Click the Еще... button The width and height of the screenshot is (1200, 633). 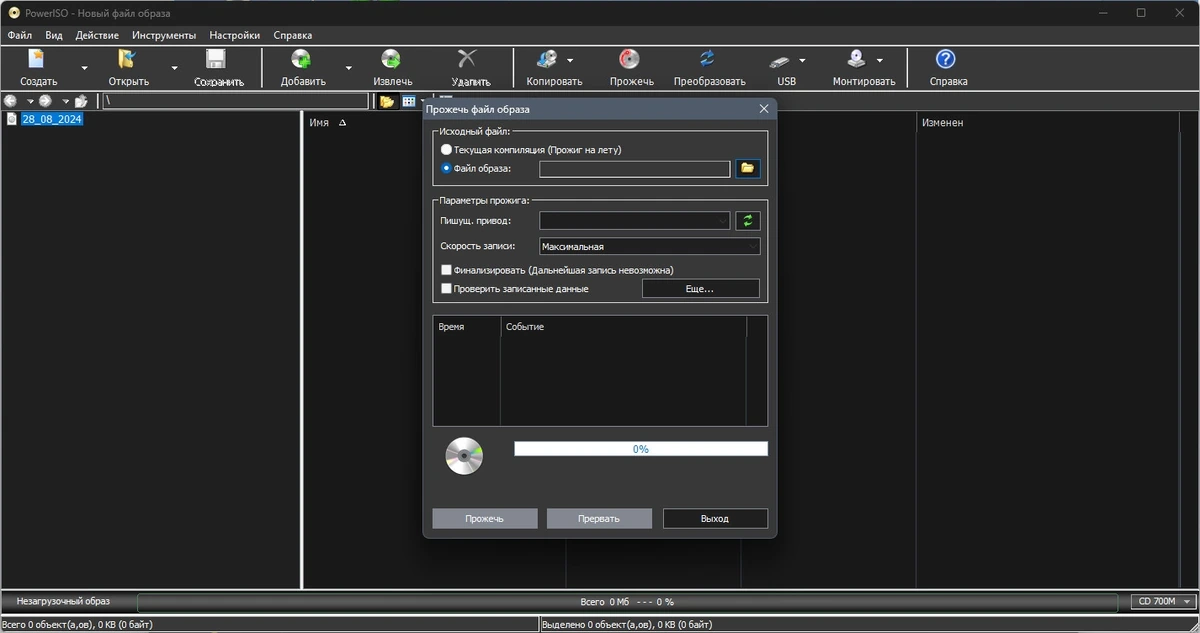click(x=700, y=288)
